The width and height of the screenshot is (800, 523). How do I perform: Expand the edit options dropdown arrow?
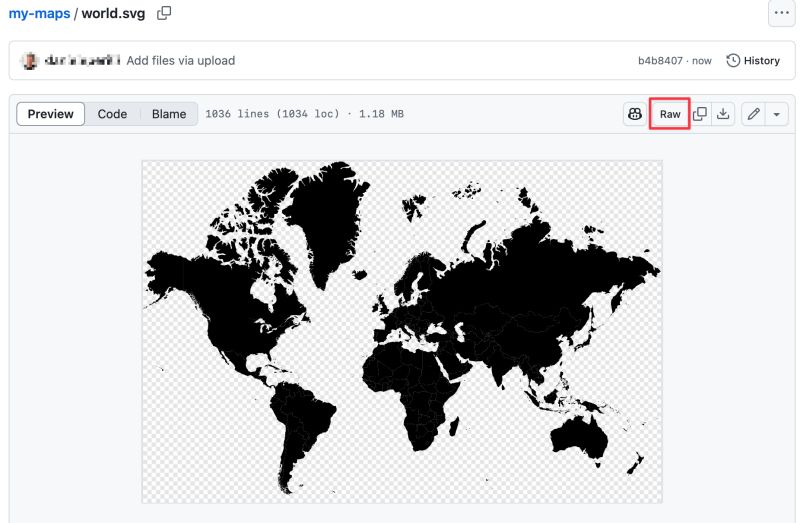777,114
